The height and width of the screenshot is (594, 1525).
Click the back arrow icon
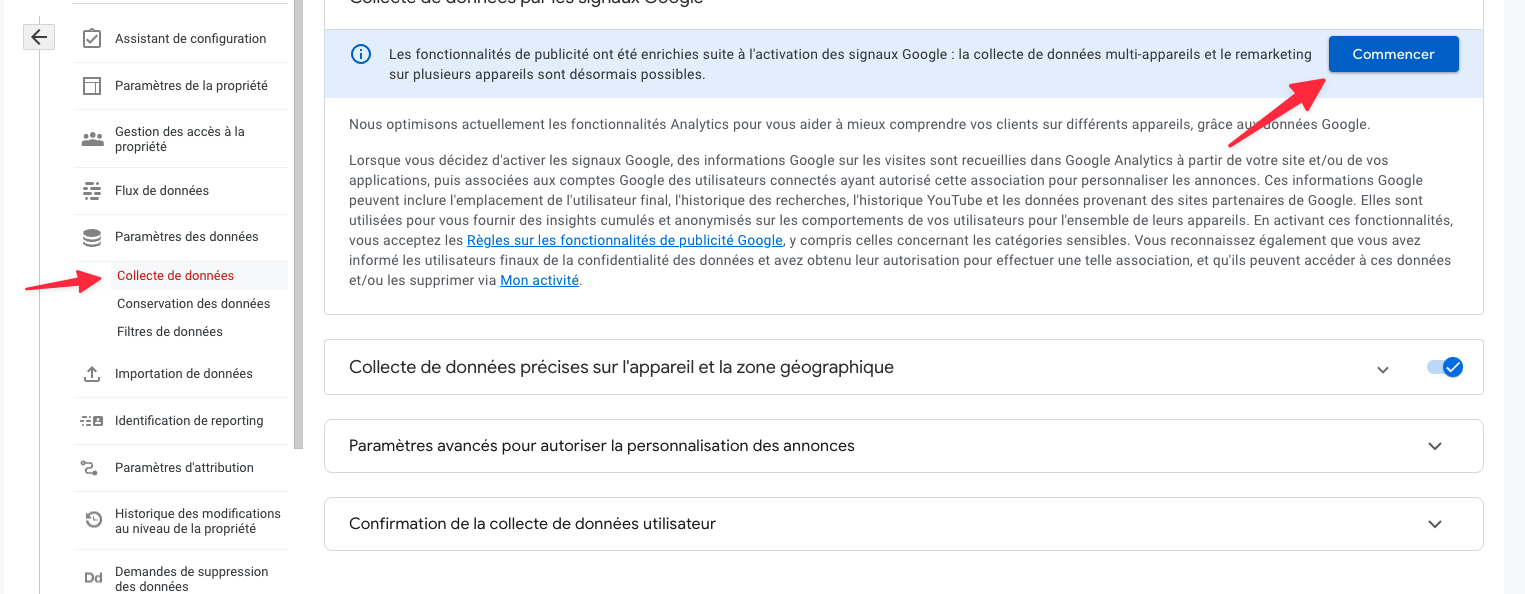38,37
